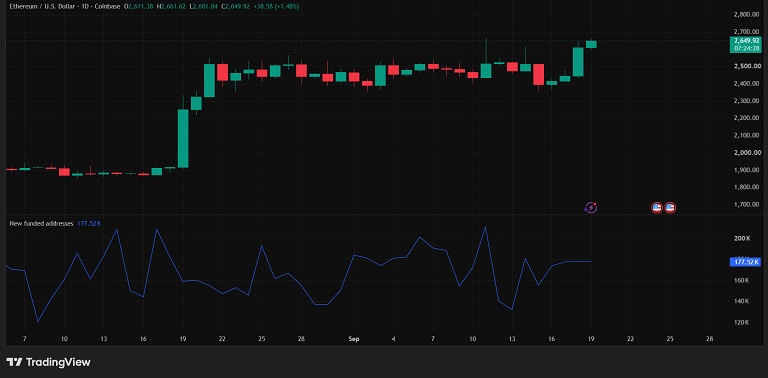Click the 4 date label after Sep
This screenshot has height=378, width=768.
393,339
